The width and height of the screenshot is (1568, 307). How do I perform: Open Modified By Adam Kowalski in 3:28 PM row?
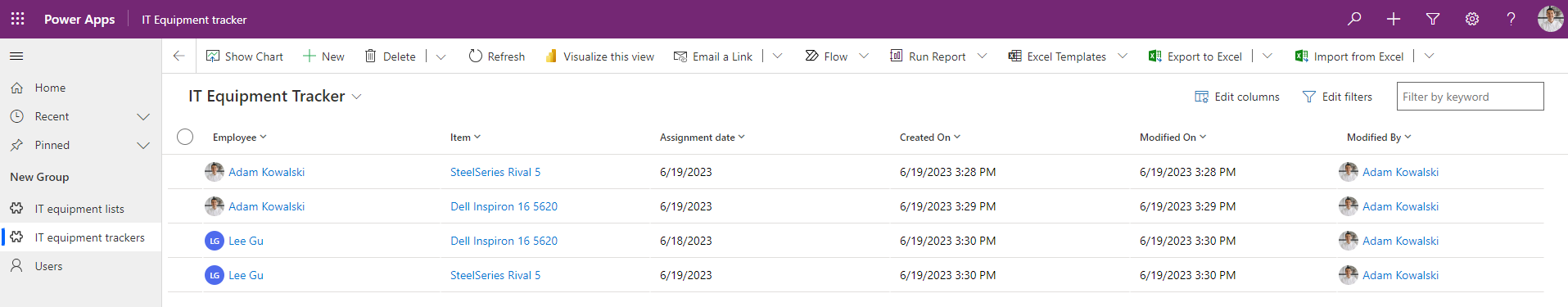click(x=1400, y=172)
